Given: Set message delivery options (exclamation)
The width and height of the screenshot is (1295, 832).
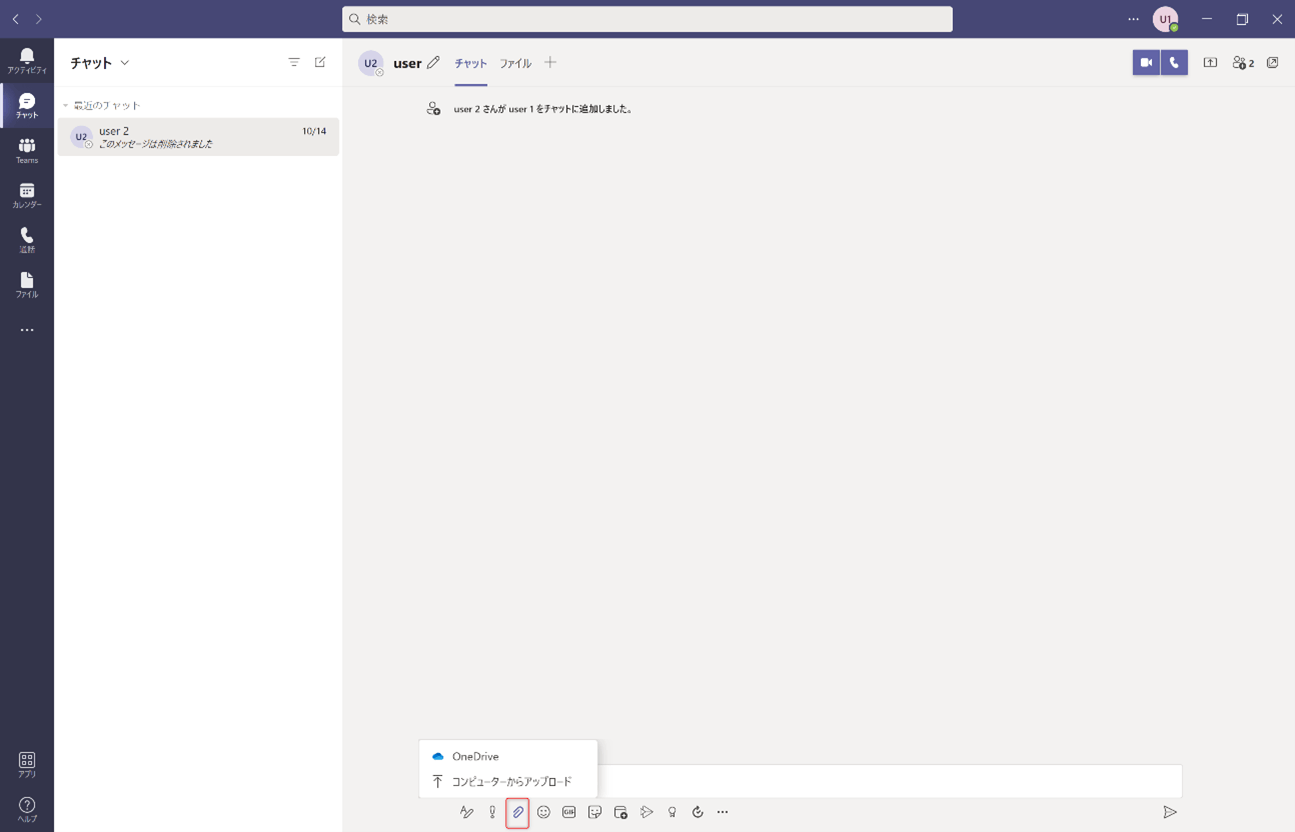Looking at the screenshot, I should 492,812.
